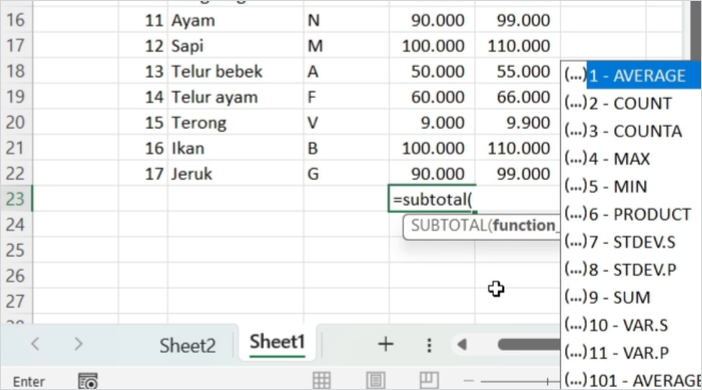This screenshot has height=390, width=702.
Task: Click cell containing Ayam
Action: (x=235, y=20)
